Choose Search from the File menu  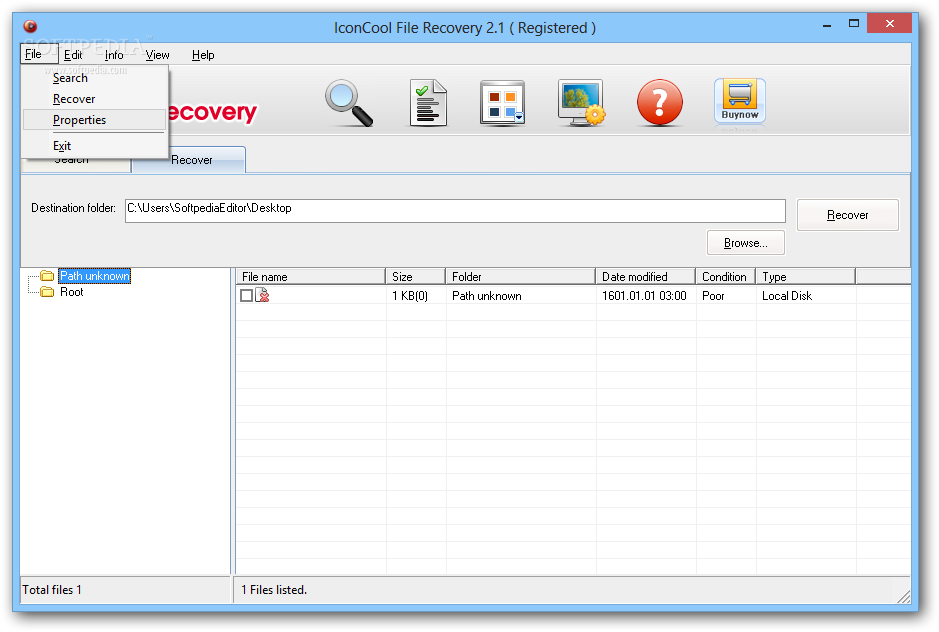coord(94,78)
